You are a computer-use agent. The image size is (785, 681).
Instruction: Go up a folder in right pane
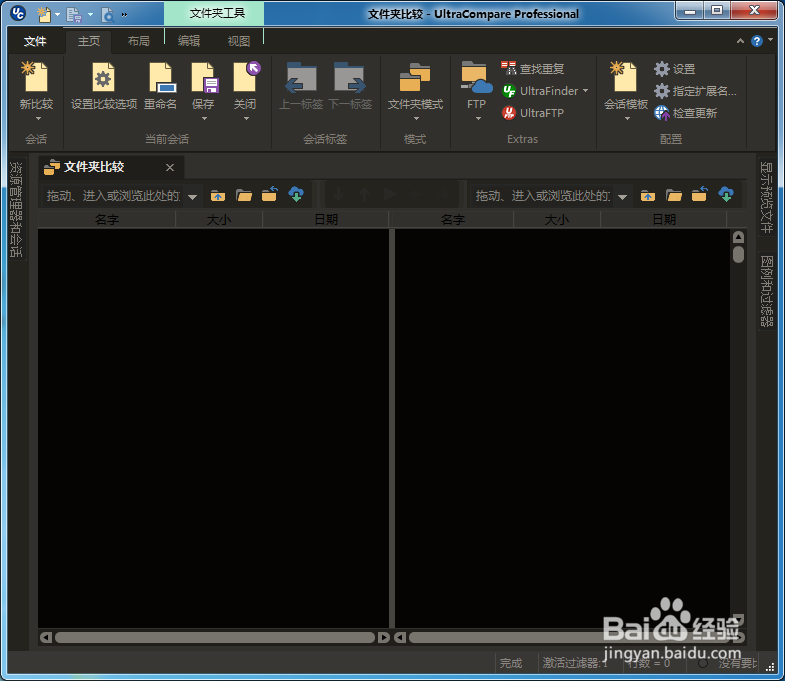(648, 195)
